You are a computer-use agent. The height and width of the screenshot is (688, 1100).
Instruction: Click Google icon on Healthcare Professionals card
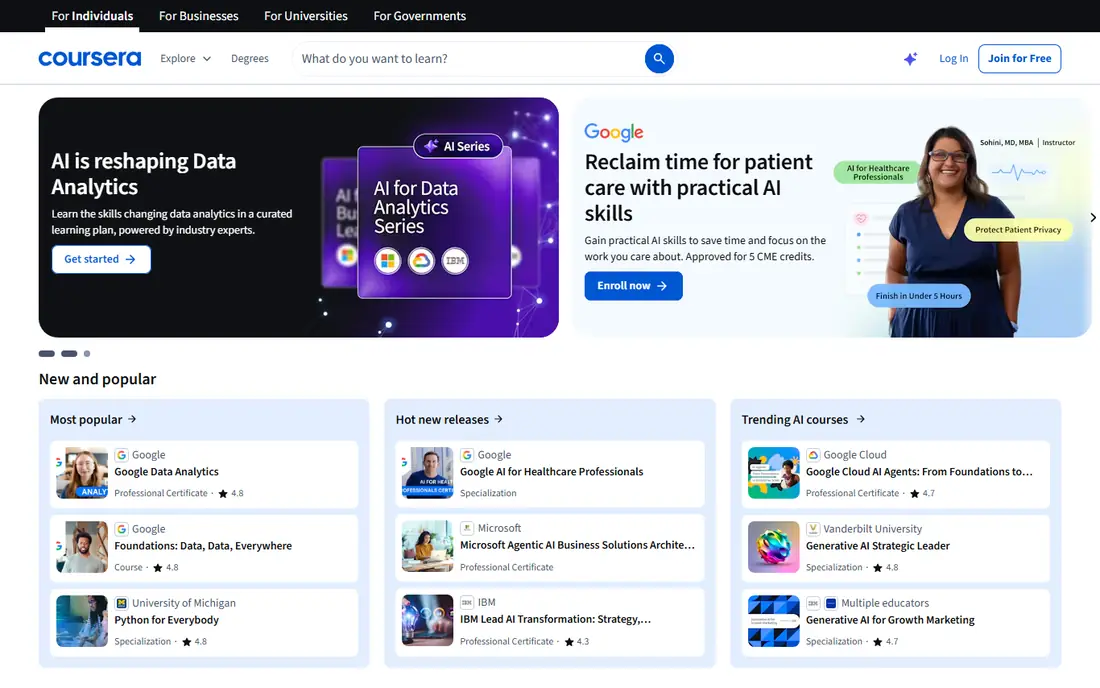coord(467,454)
